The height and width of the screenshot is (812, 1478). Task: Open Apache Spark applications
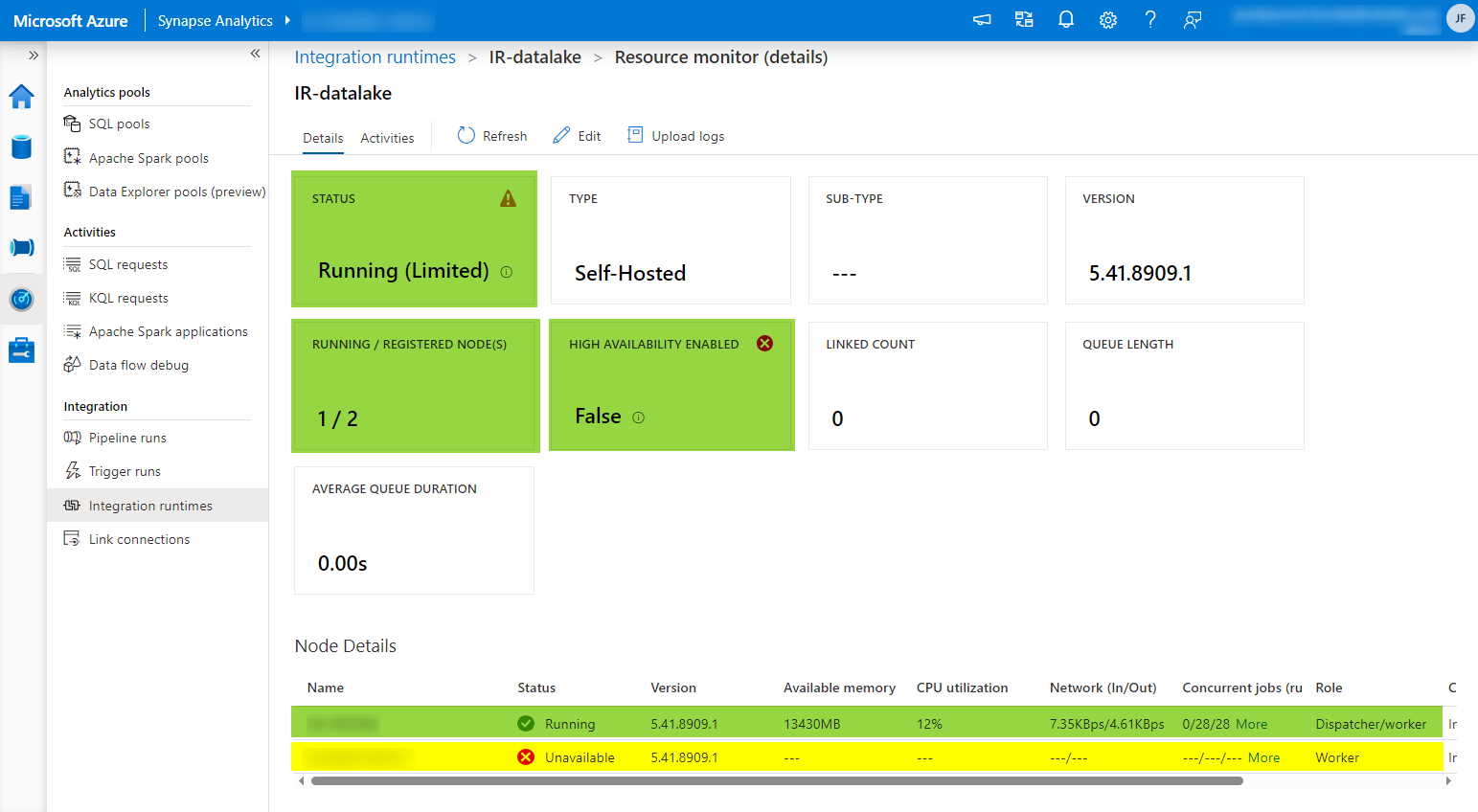(x=169, y=331)
